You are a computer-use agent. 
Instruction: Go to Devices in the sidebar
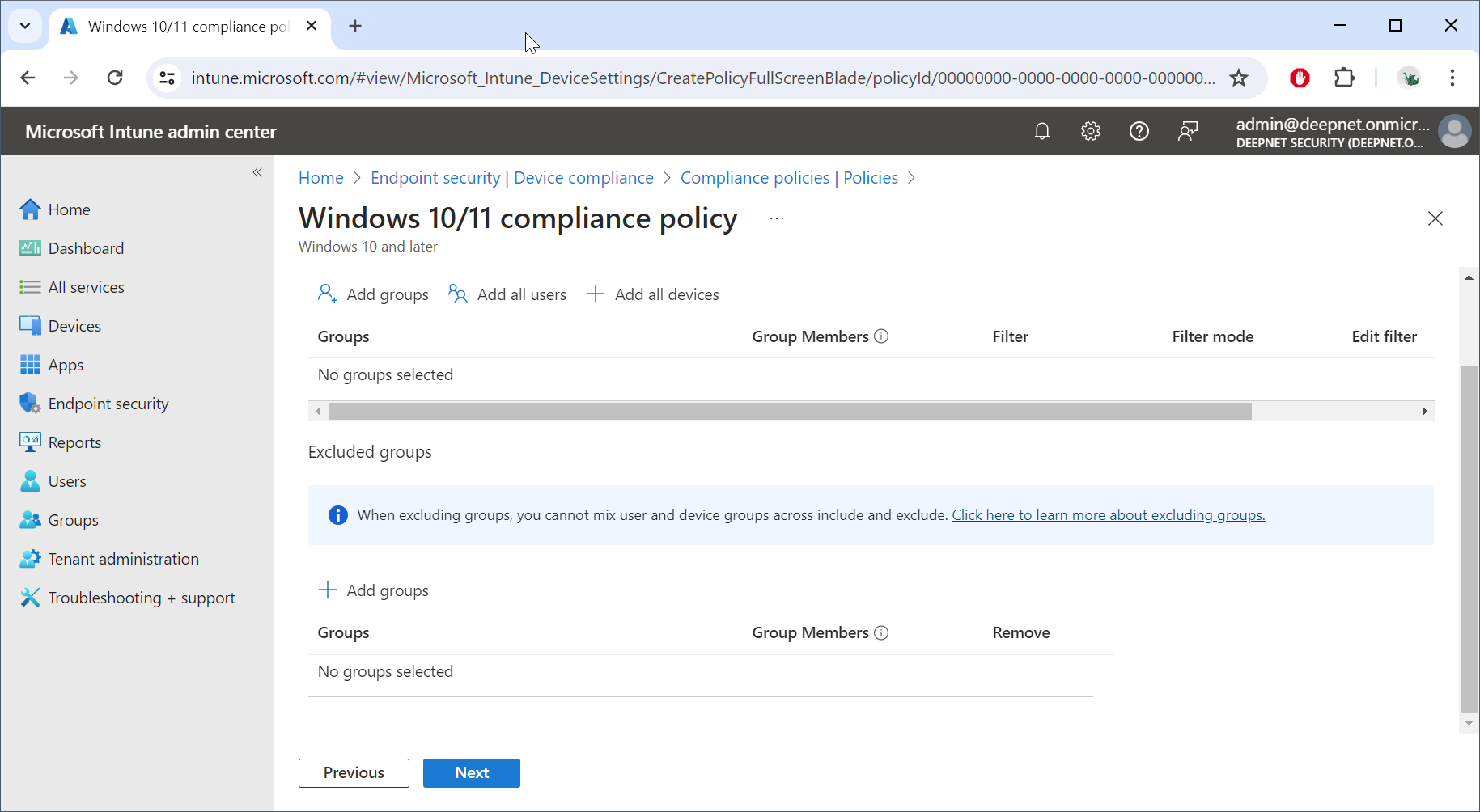(x=74, y=326)
